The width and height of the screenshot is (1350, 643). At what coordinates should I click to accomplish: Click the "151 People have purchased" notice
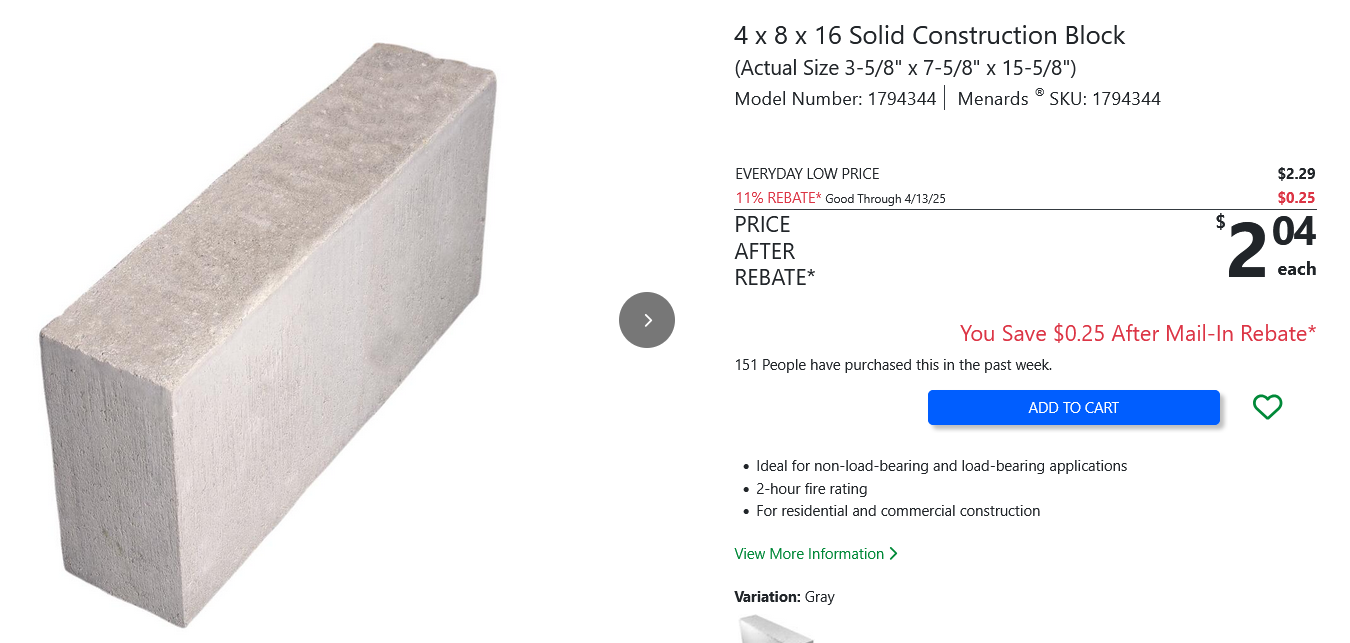[893, 365]
